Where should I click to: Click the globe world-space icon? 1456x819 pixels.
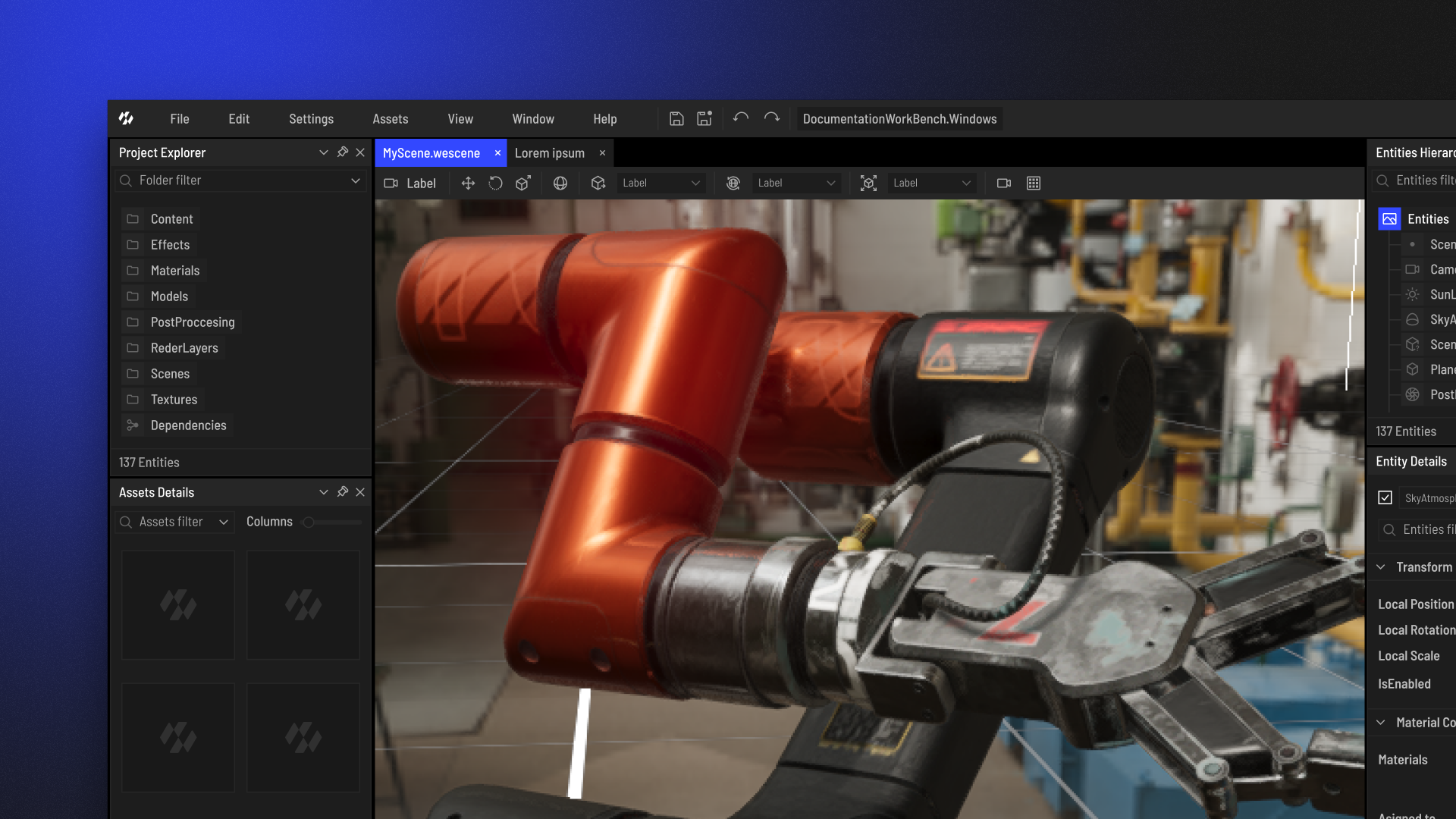tap(560, 184)
